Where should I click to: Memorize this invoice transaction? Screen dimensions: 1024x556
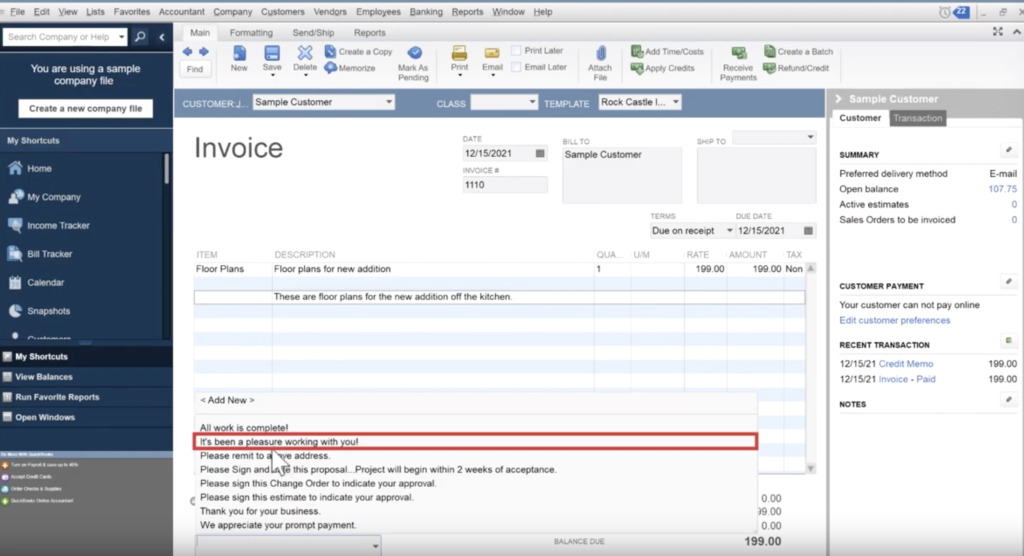350,68
